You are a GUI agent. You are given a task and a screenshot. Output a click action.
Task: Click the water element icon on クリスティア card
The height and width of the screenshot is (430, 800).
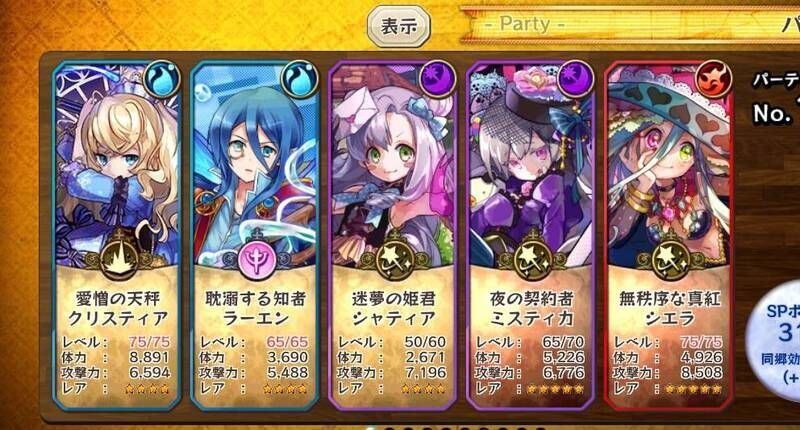tap(161, 80)
